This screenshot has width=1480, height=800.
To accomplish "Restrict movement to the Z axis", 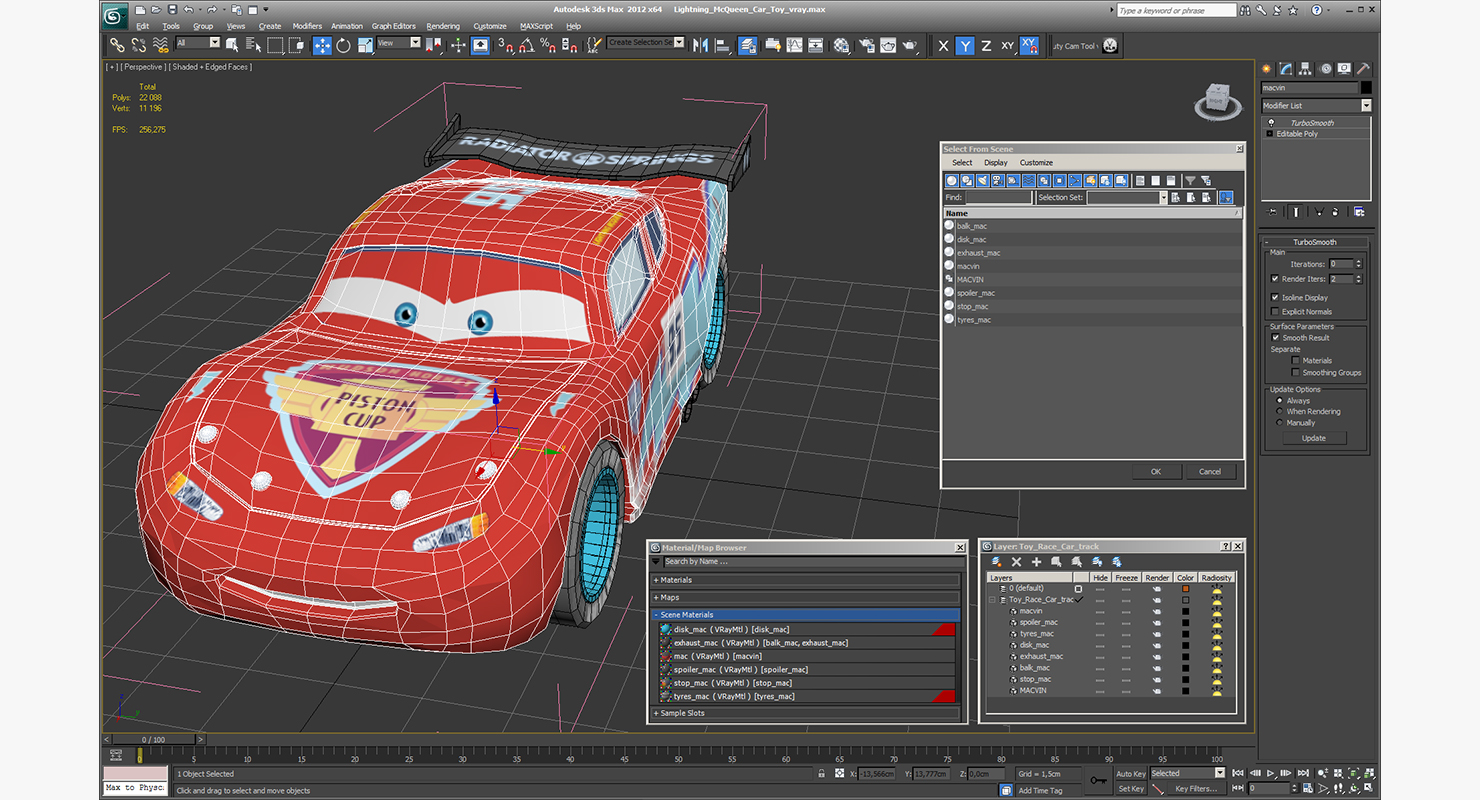I will click(x=986, y=46).
